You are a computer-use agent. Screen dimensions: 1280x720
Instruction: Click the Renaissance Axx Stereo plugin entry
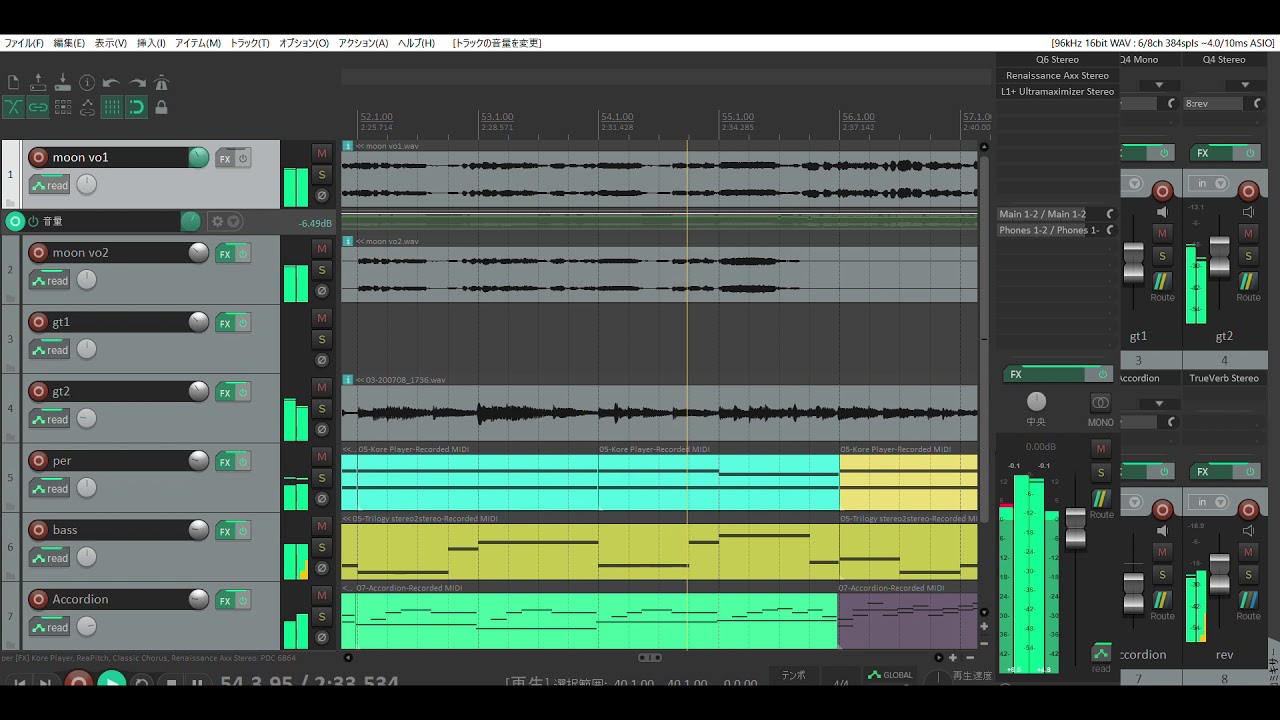[1057, 75]
